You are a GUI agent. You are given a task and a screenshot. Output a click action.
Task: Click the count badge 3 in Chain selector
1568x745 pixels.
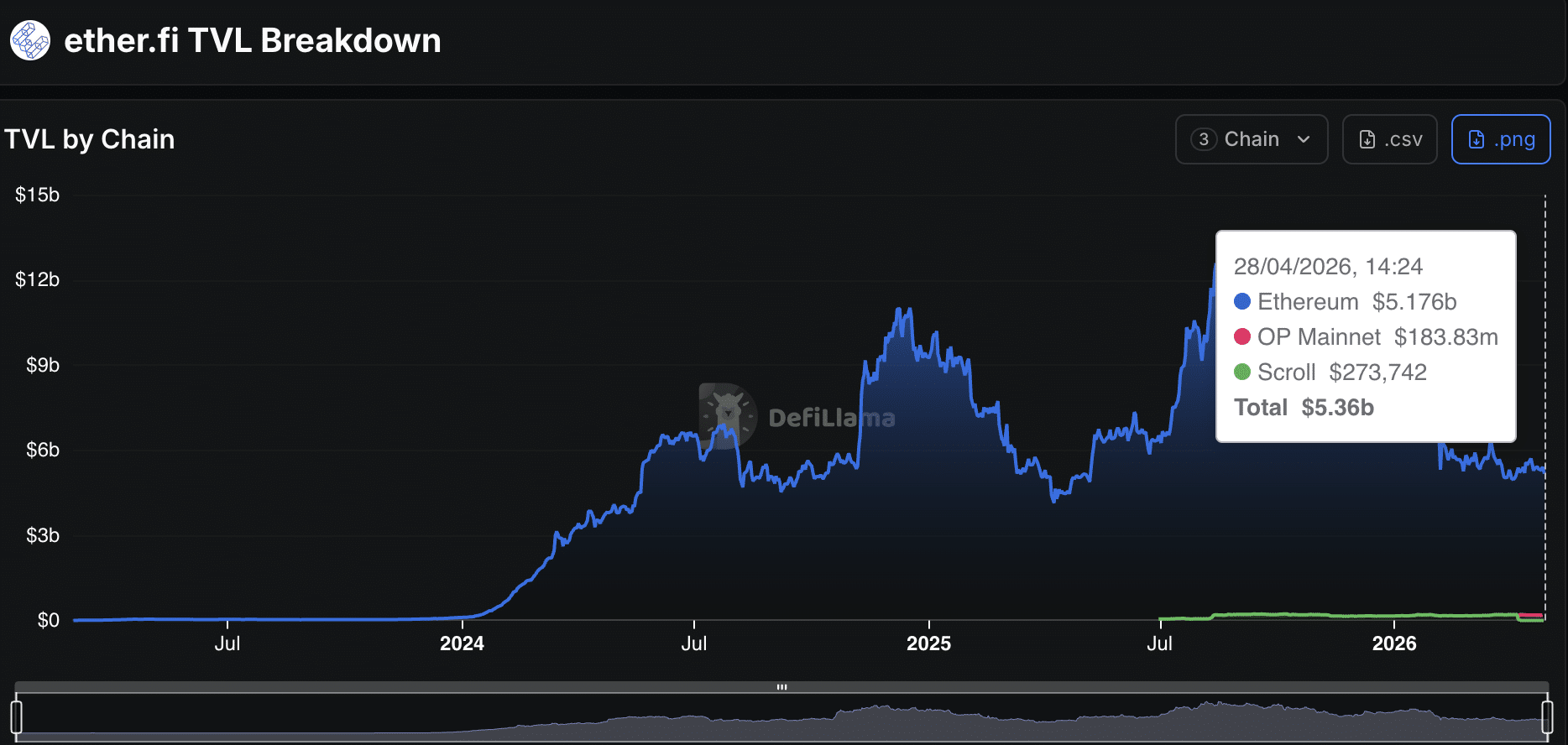(x=1204, y=139)
